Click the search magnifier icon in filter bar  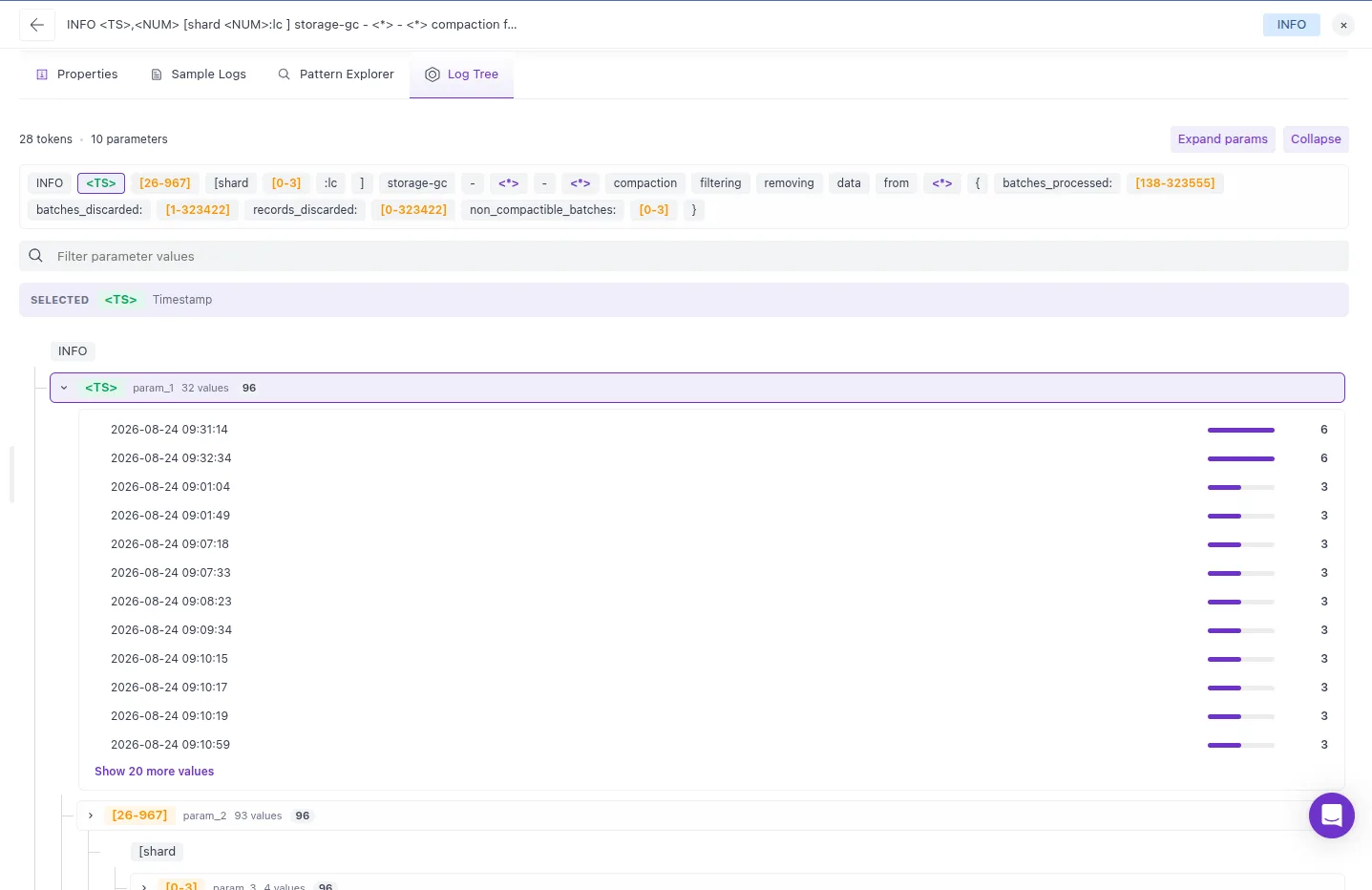pyautogui.click(x=36, y=256)
